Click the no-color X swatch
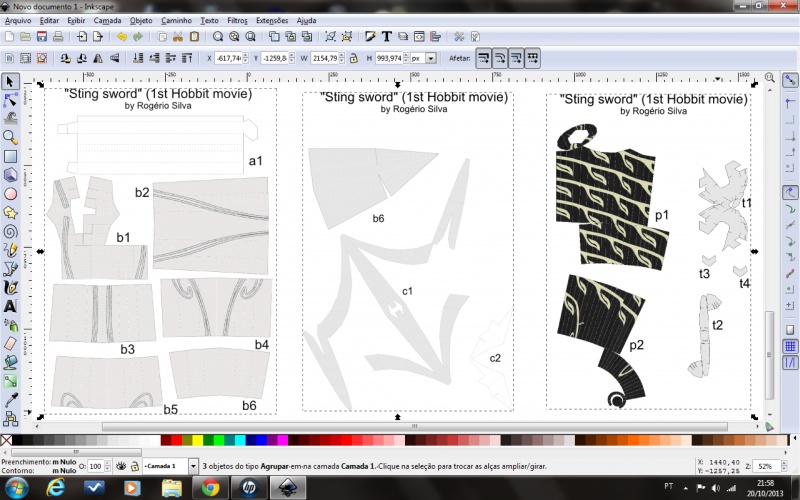This screenshot has height=500, width=800. (x=6, y=440)
